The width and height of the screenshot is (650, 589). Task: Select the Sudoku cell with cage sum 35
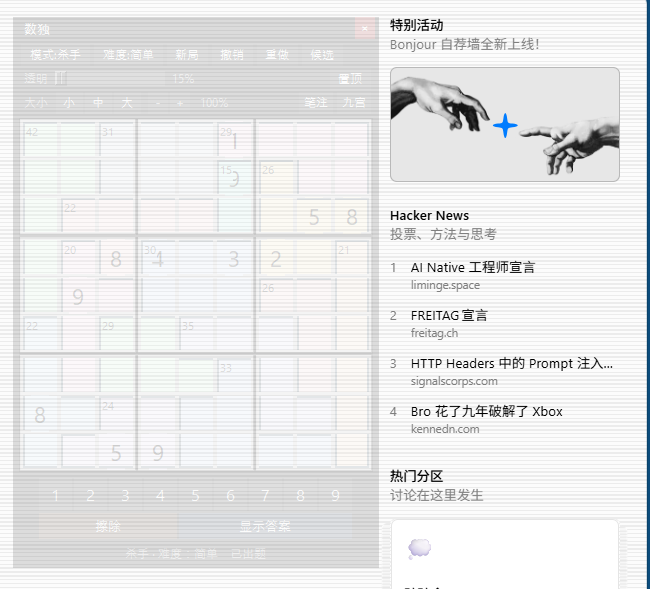point(196,335)
